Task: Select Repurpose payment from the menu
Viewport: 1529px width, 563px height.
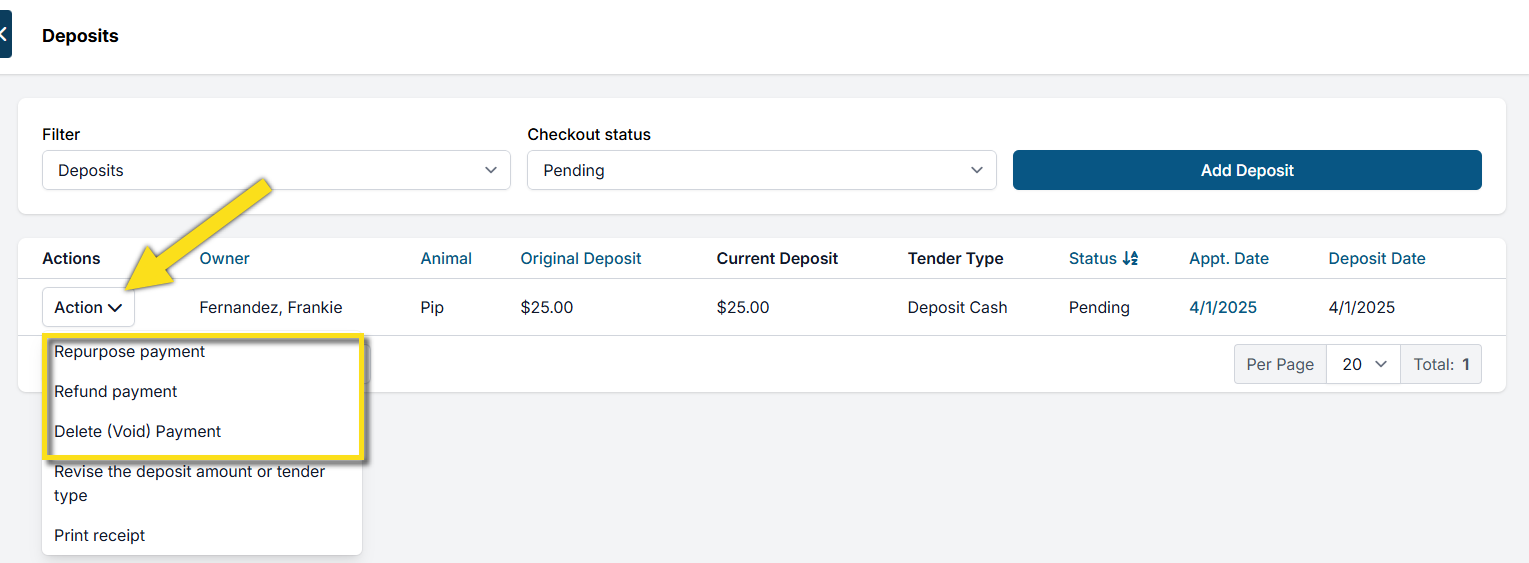Action: pyautogui.click(x=130, y=352)
